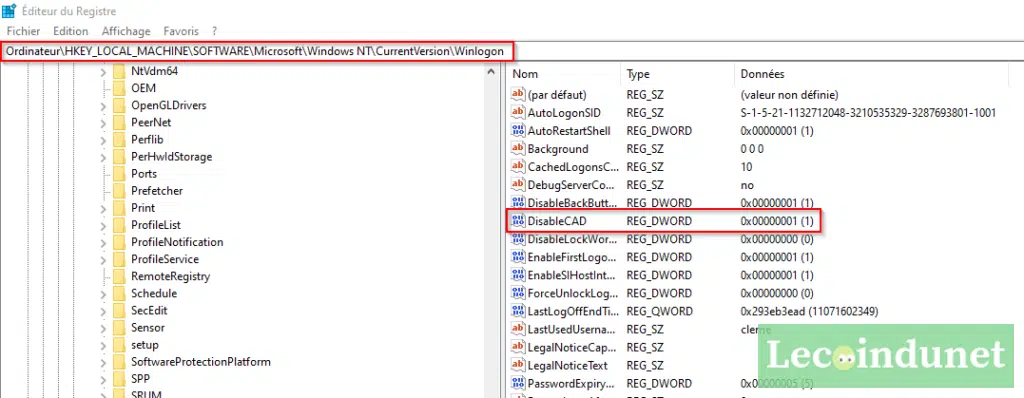Click the LastLogOffEndTi... data 0x293eb3ead
This screenshot has width=1024, height=398.
tap(809, 311)
